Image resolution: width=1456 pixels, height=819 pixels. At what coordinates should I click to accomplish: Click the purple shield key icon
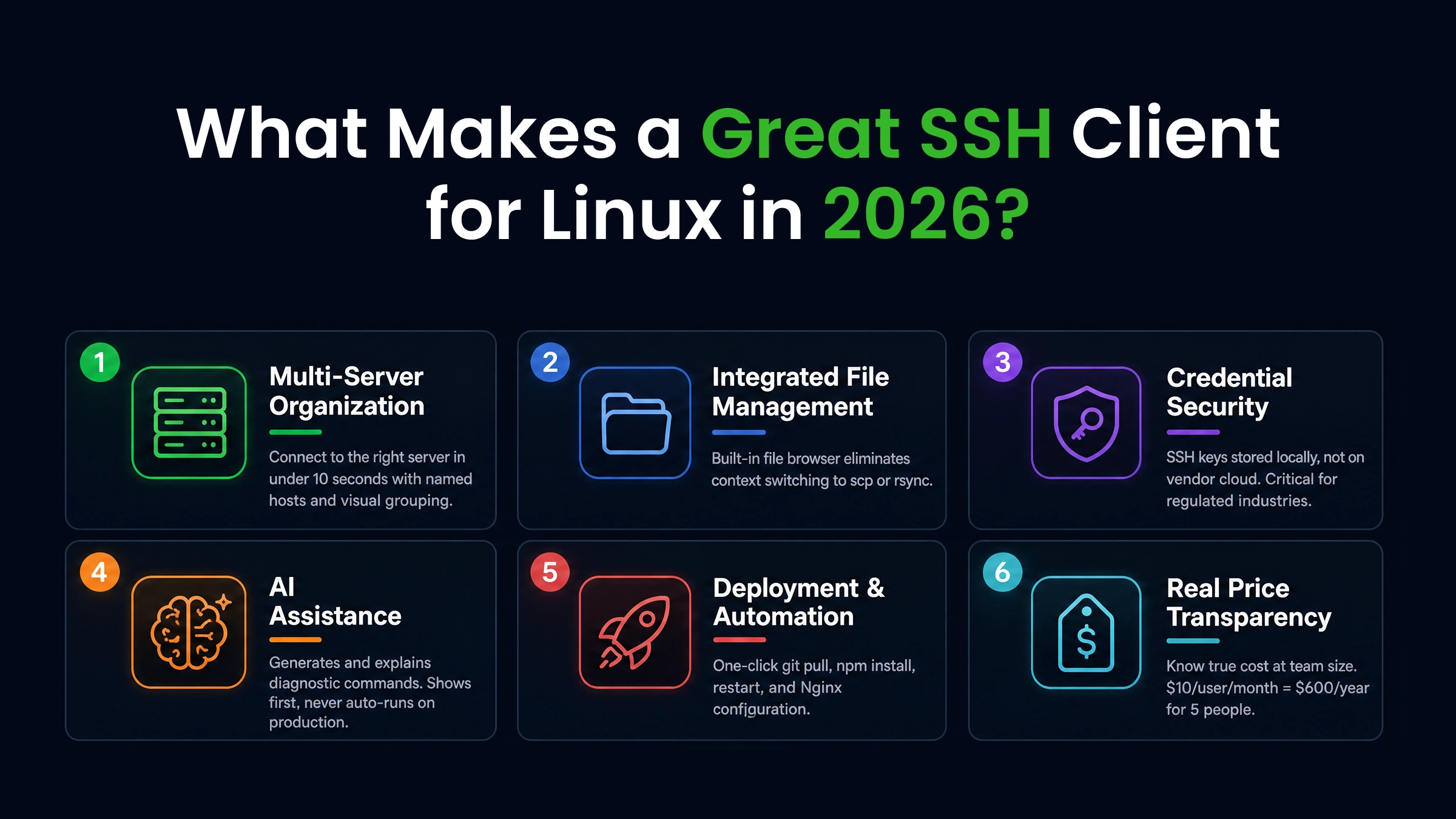coord(1086,422)
